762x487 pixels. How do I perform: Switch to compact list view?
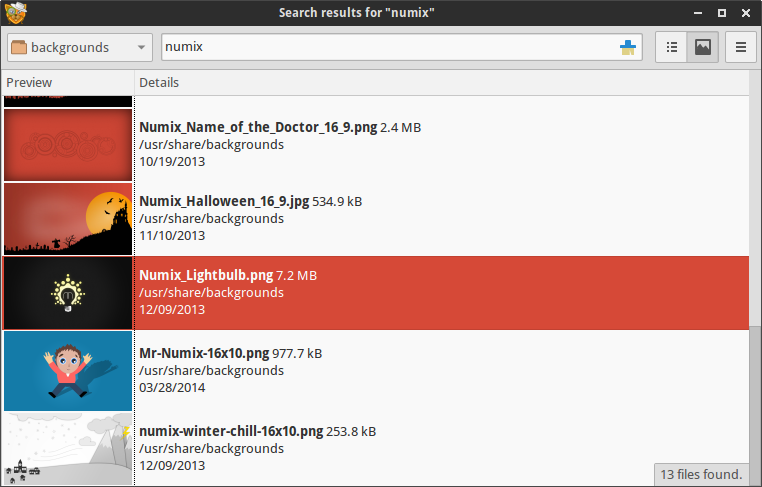673,47
